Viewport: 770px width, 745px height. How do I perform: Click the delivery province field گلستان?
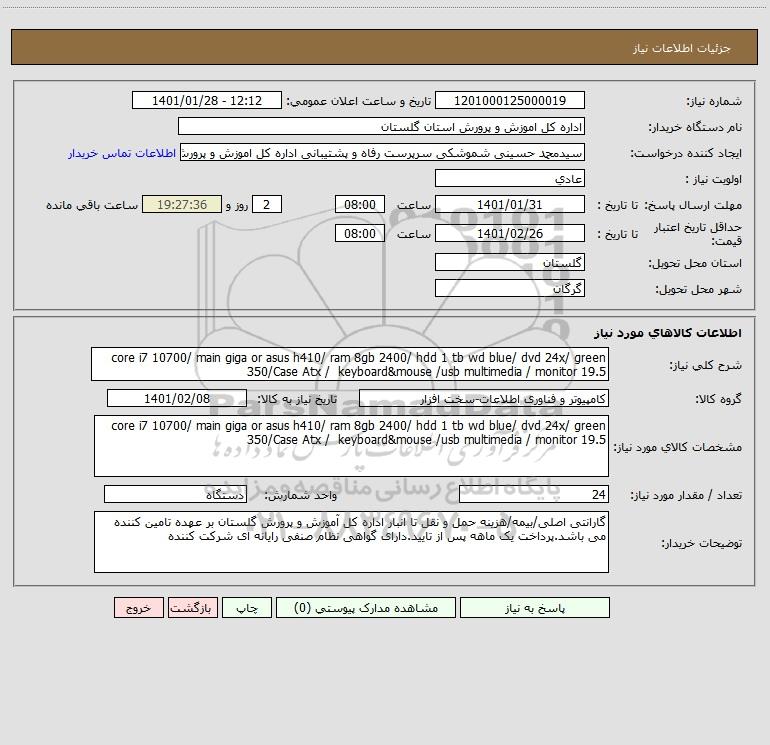point(510,262)
